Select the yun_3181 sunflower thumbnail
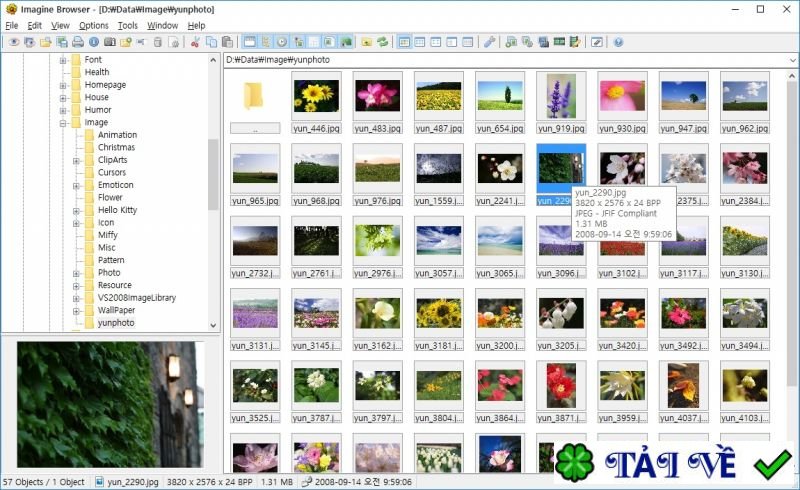800x490 pixels. click(x=439, y=313)
